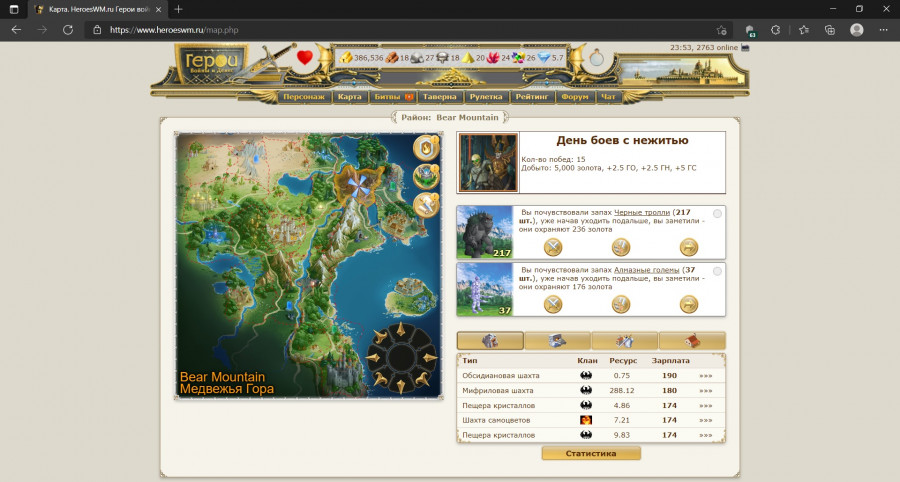Screen dimensions: 900x482
Task: Expand Мифриловая шахта row arrows
Action: point(705,391)
